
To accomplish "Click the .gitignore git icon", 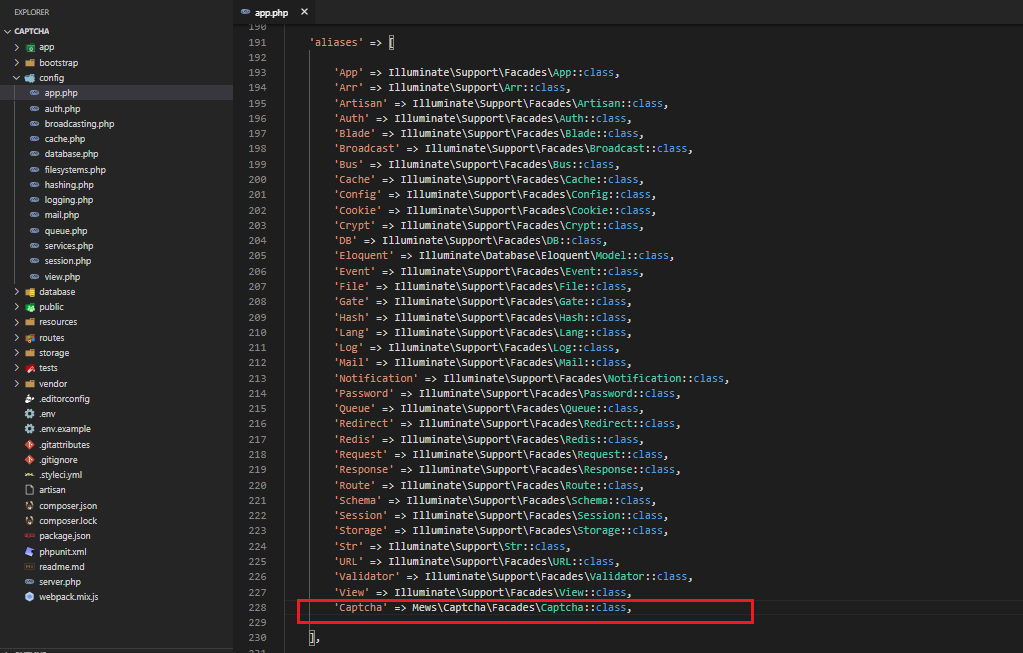I will 30,460.
